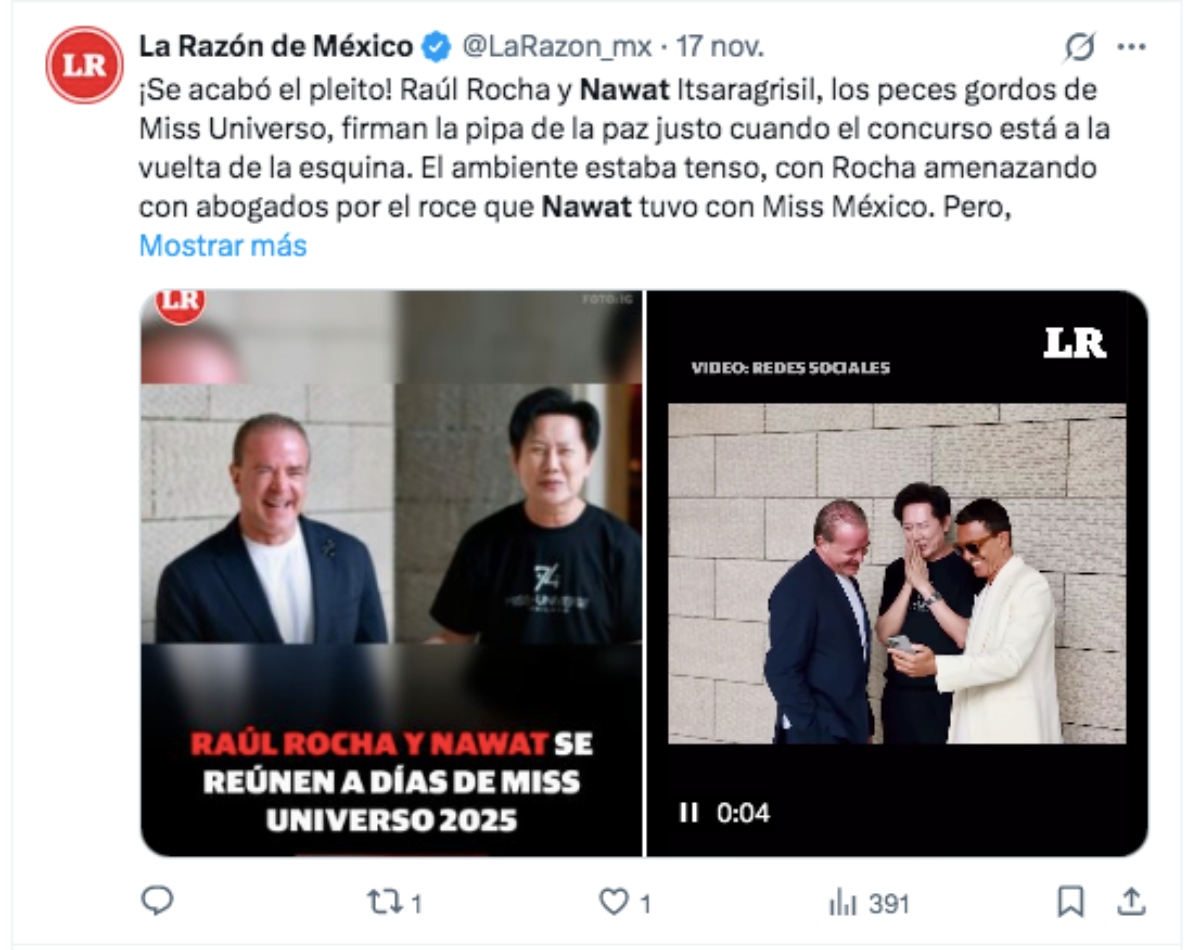This screenshot has width=1200, height=950.
Task: Click the Grok circle-slash icon beside the date
Action: [x=1079, y=46]
